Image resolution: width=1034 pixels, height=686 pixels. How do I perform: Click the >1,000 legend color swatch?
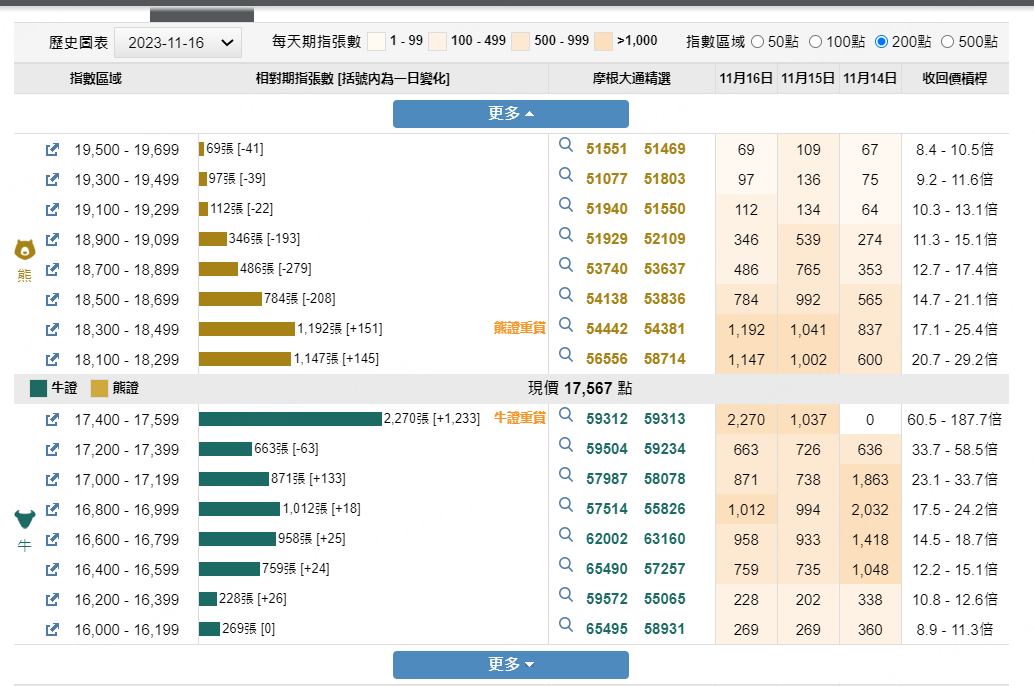point(603,42)
